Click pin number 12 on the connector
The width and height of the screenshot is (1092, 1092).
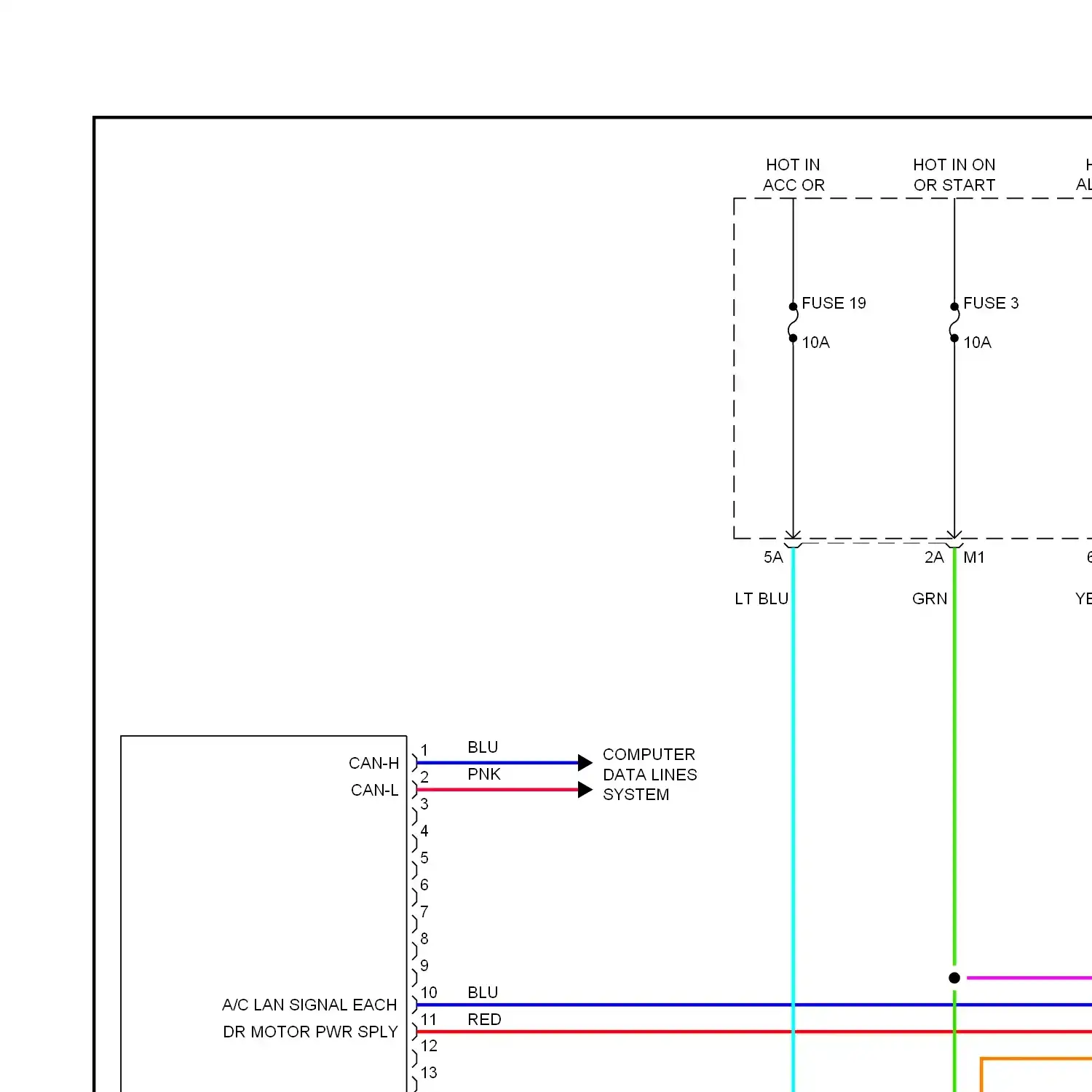[x=429, y=1045]
